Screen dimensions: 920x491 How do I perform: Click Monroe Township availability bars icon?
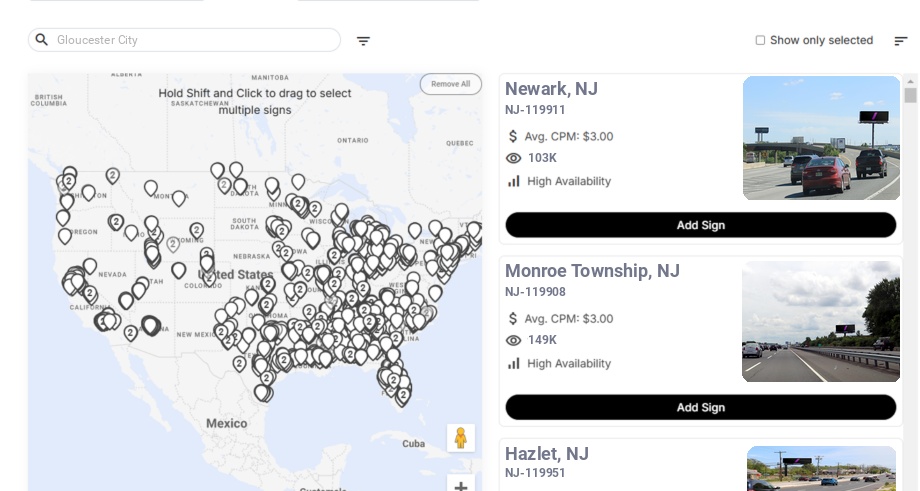[x=514, y=363]
